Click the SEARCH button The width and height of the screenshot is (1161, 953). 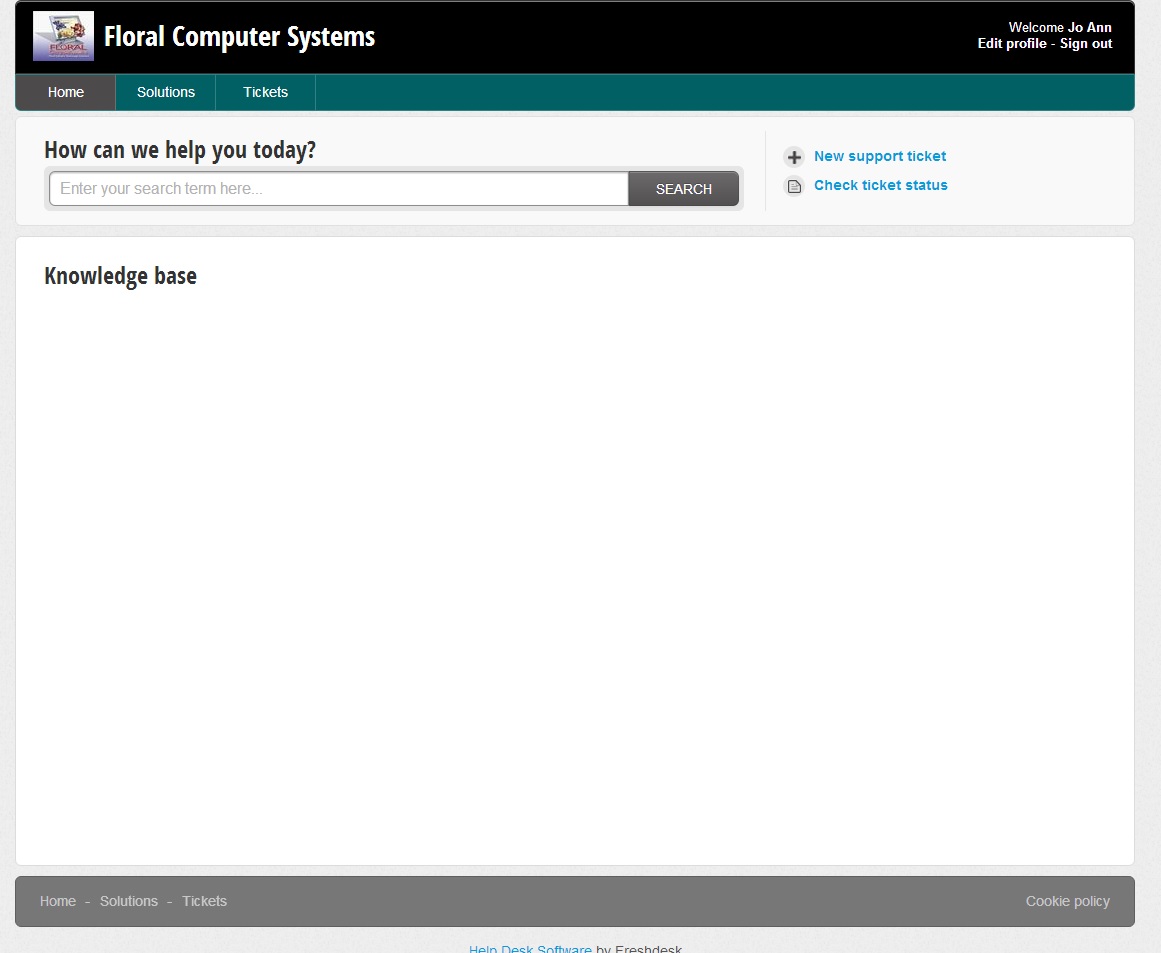click(683, 189)
